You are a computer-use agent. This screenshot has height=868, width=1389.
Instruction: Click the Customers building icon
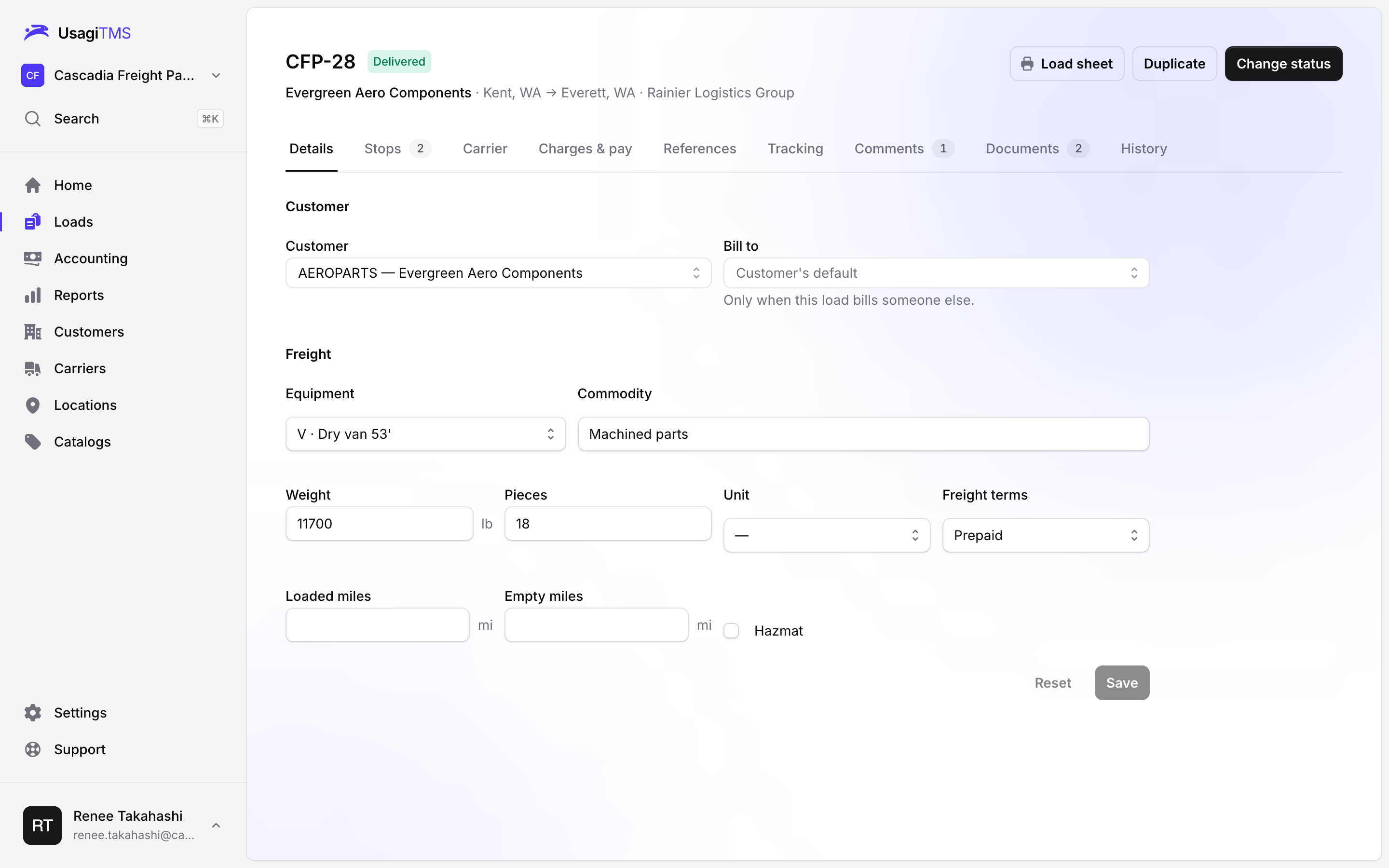33,332
